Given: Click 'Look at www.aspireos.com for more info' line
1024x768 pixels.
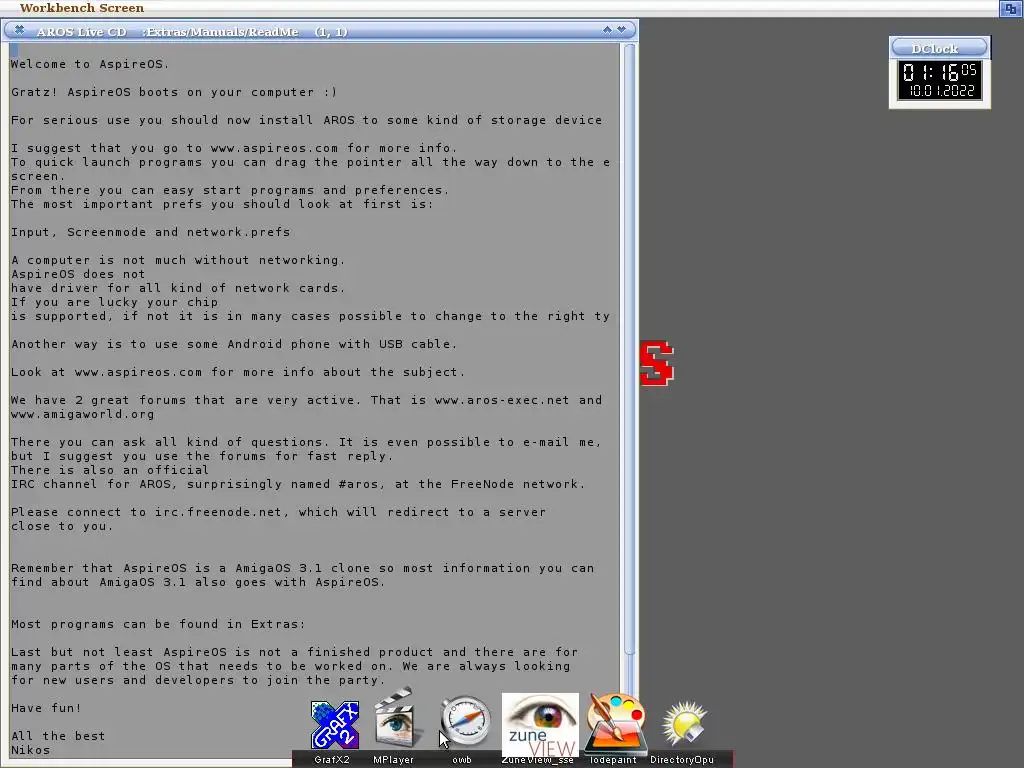Looking at the screenshot, I should (238, 372).
